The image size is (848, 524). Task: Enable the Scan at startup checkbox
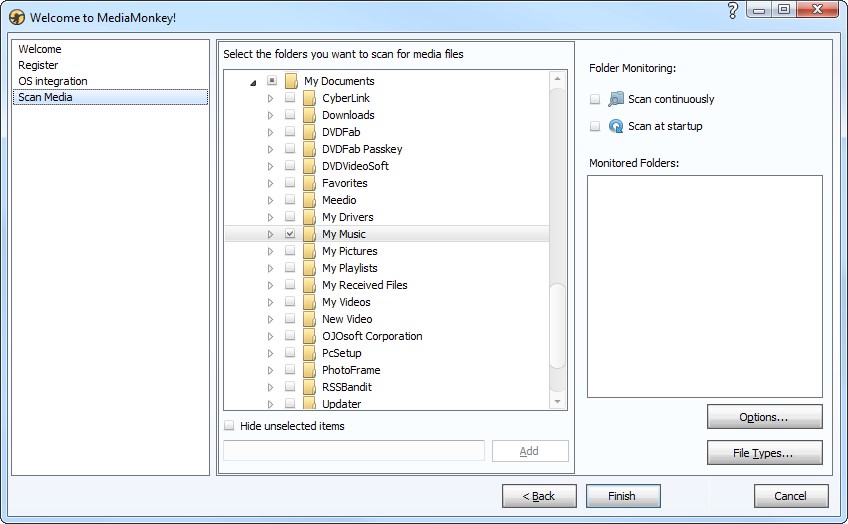pyautogui.click(x=595, y=126)
